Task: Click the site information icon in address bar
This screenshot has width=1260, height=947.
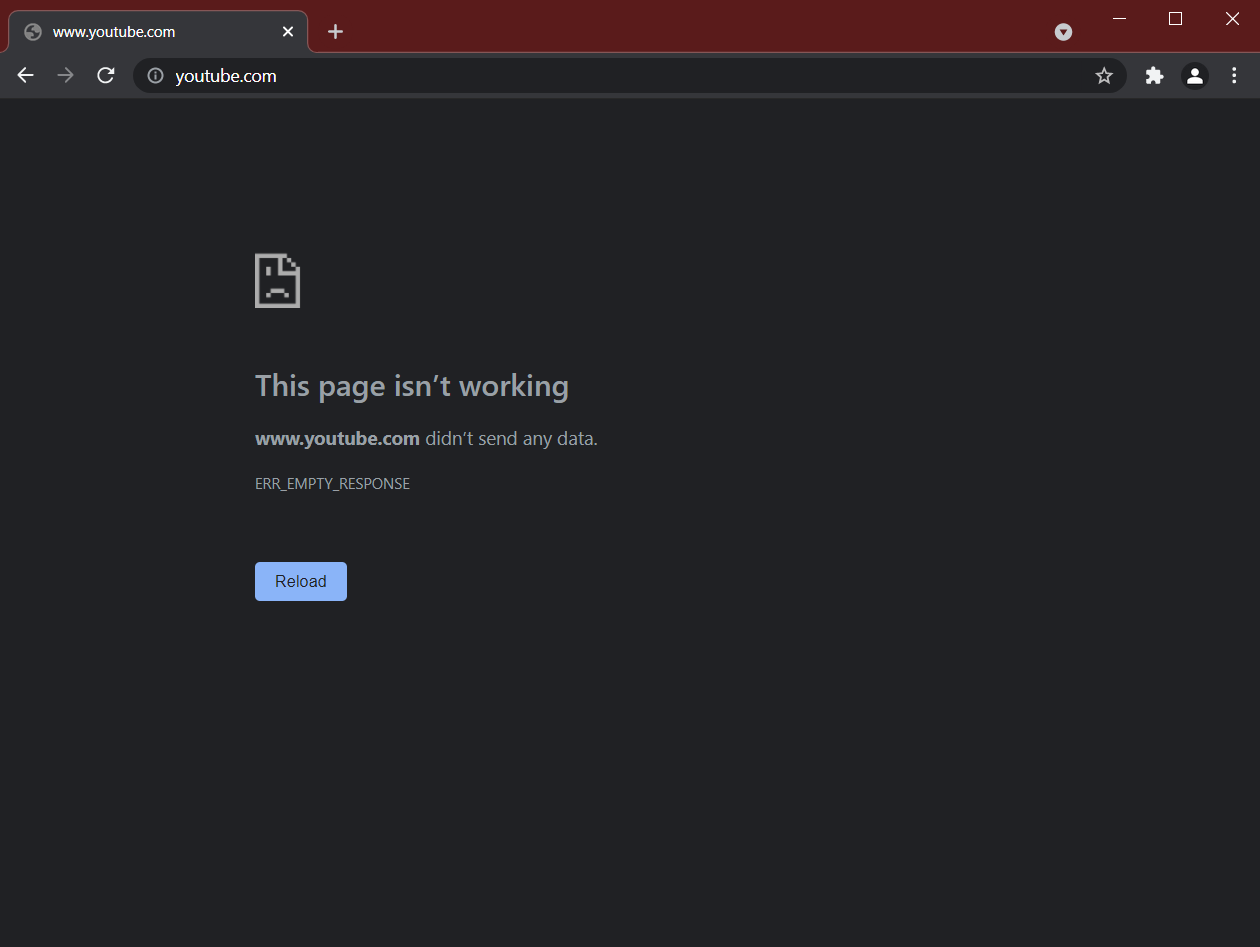Action: tap(154, 75)
